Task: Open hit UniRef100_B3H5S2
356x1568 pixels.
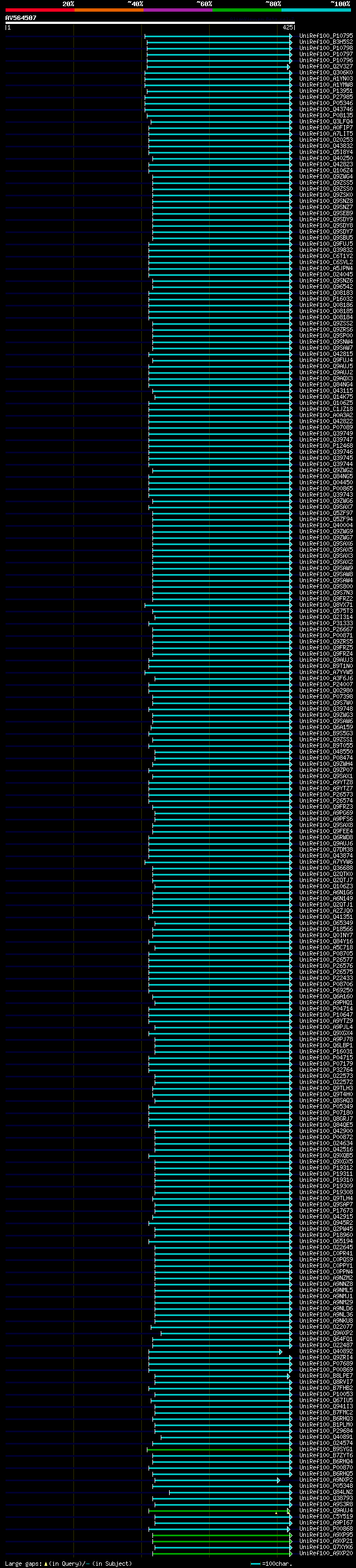Action: (x=325, y=42)
